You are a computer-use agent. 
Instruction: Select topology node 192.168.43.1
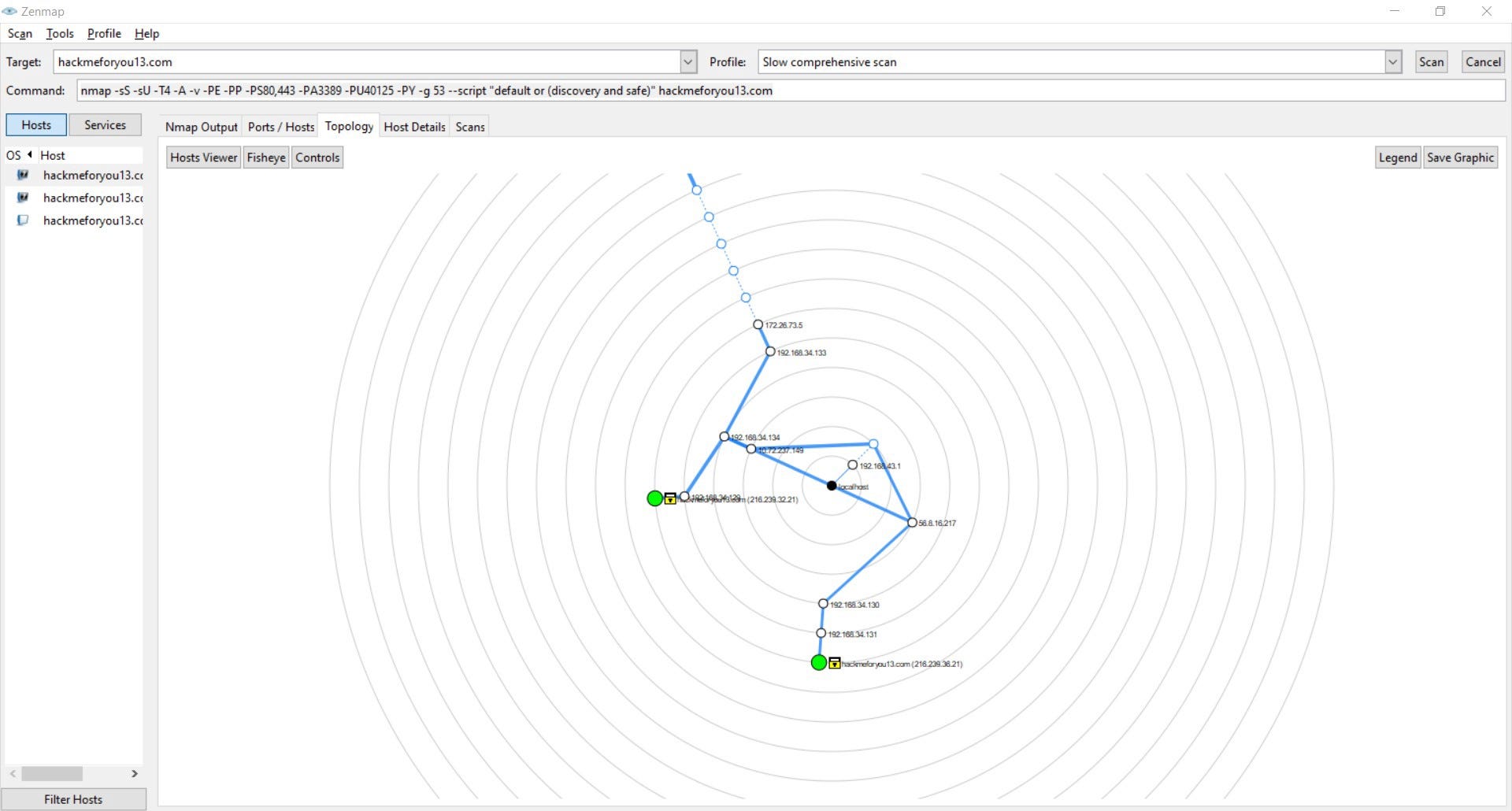click(852, 465)
